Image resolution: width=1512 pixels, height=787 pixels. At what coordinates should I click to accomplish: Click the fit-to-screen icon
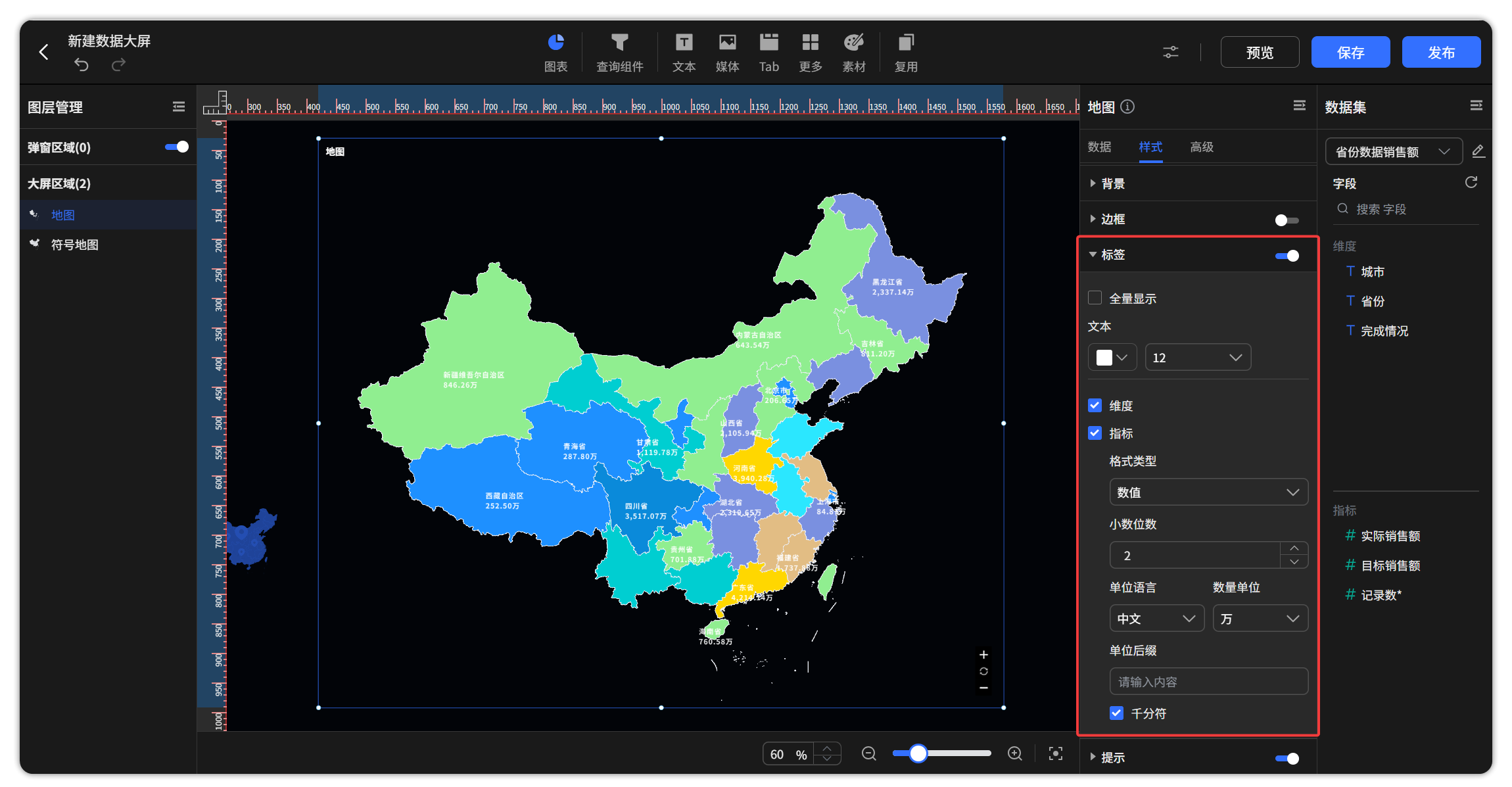[1056, 753]
